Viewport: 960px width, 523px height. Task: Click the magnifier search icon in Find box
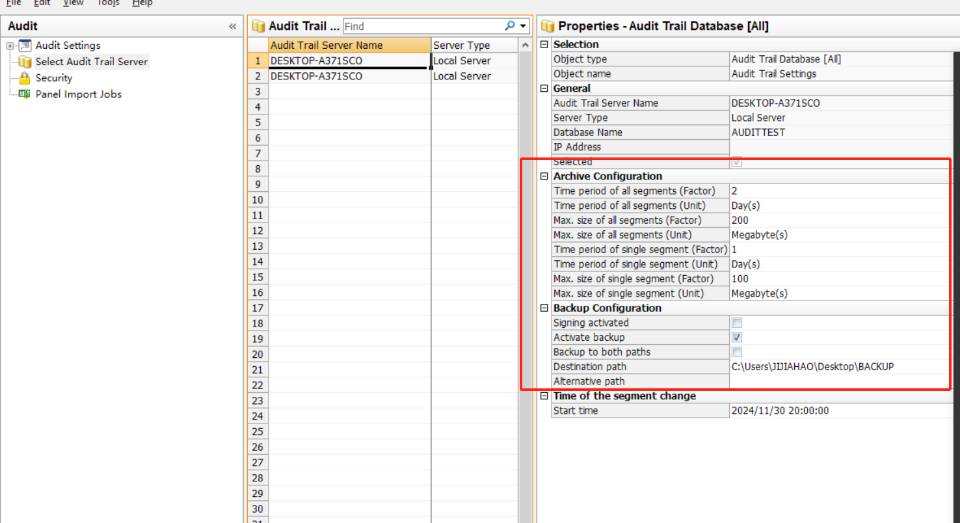(510, 26)
